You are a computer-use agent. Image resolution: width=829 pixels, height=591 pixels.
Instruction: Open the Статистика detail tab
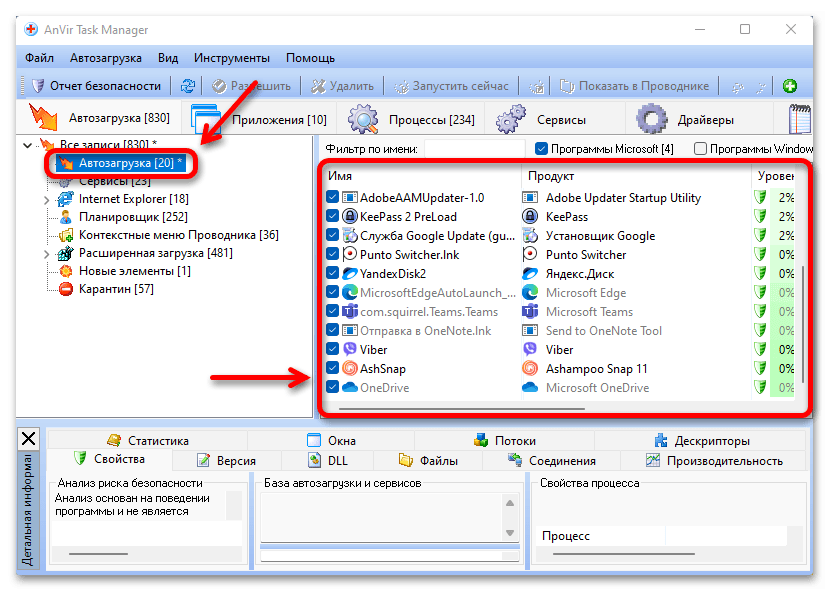[x=148, y=440]
